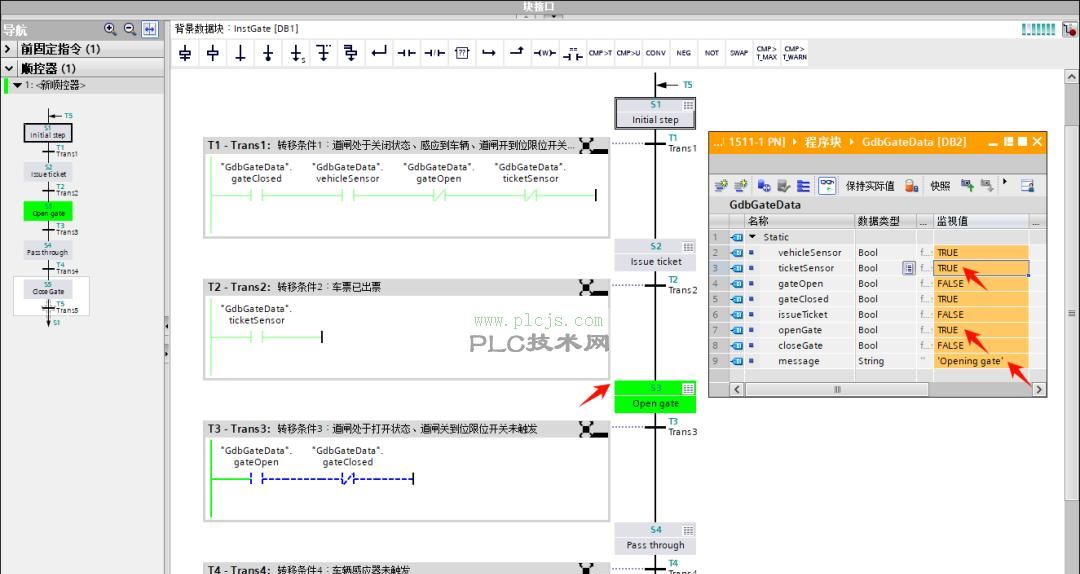
Task: Zoom out on the navigation view
Action: (129, 29)
